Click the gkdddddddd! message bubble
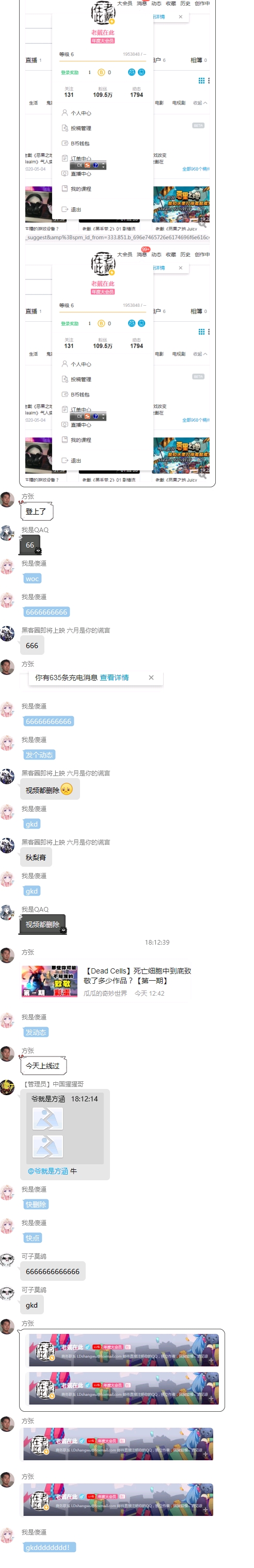This screenshot has height=1568, width=254. [48, 1547]
